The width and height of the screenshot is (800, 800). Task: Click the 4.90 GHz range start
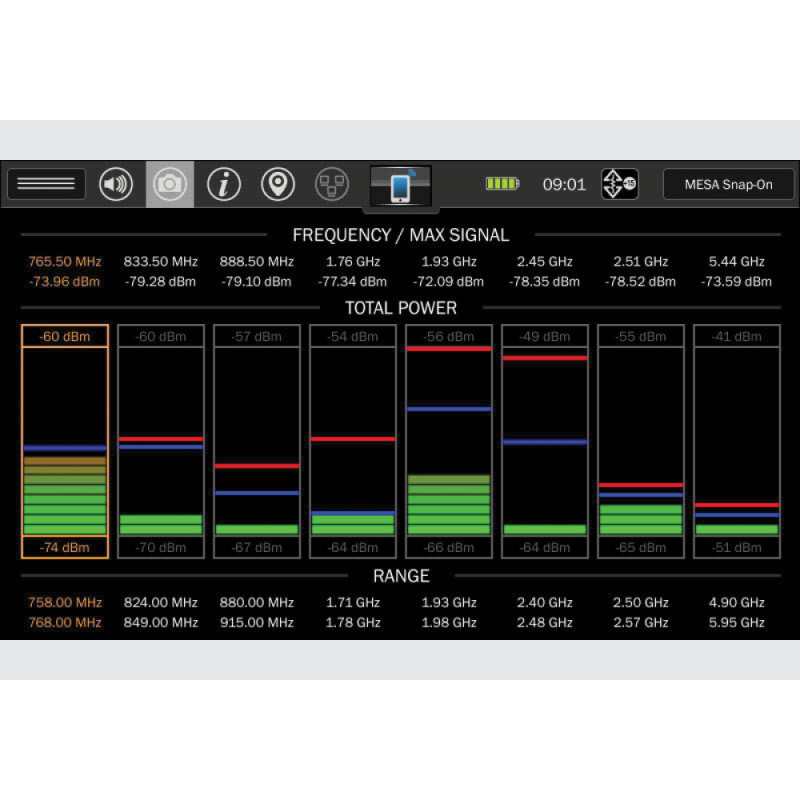737,603
